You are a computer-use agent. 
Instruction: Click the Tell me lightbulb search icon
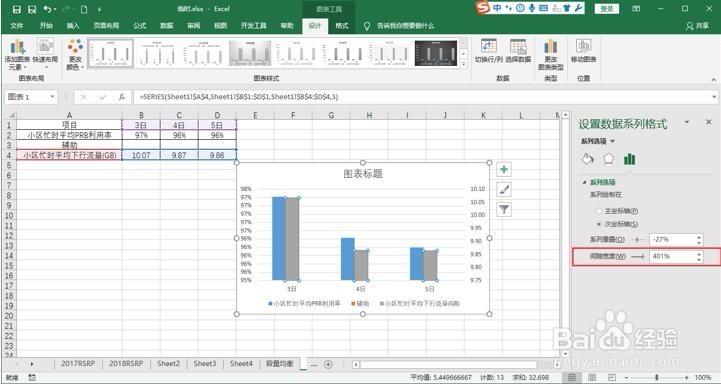366,26
